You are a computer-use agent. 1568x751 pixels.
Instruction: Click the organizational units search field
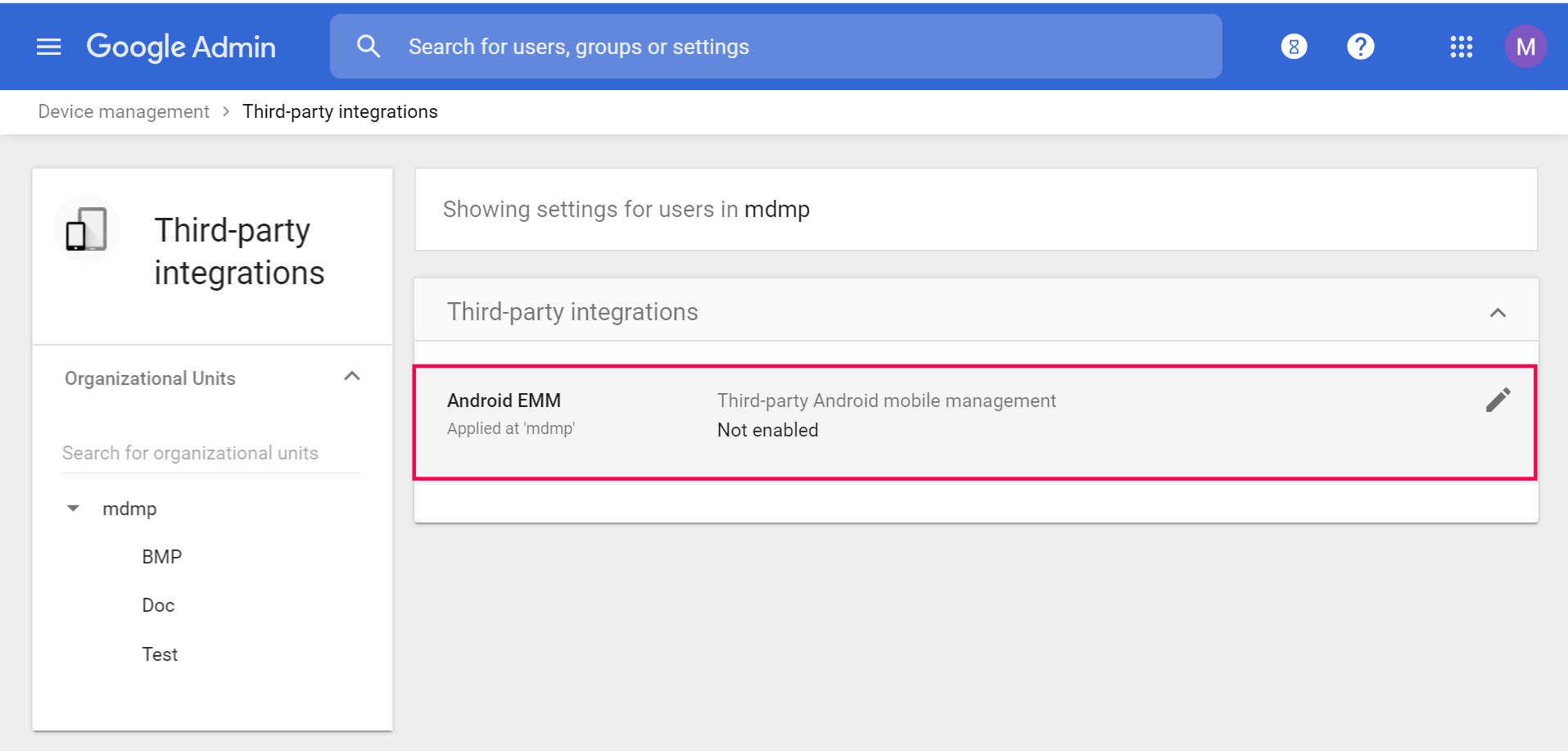[x=210, y=453]
